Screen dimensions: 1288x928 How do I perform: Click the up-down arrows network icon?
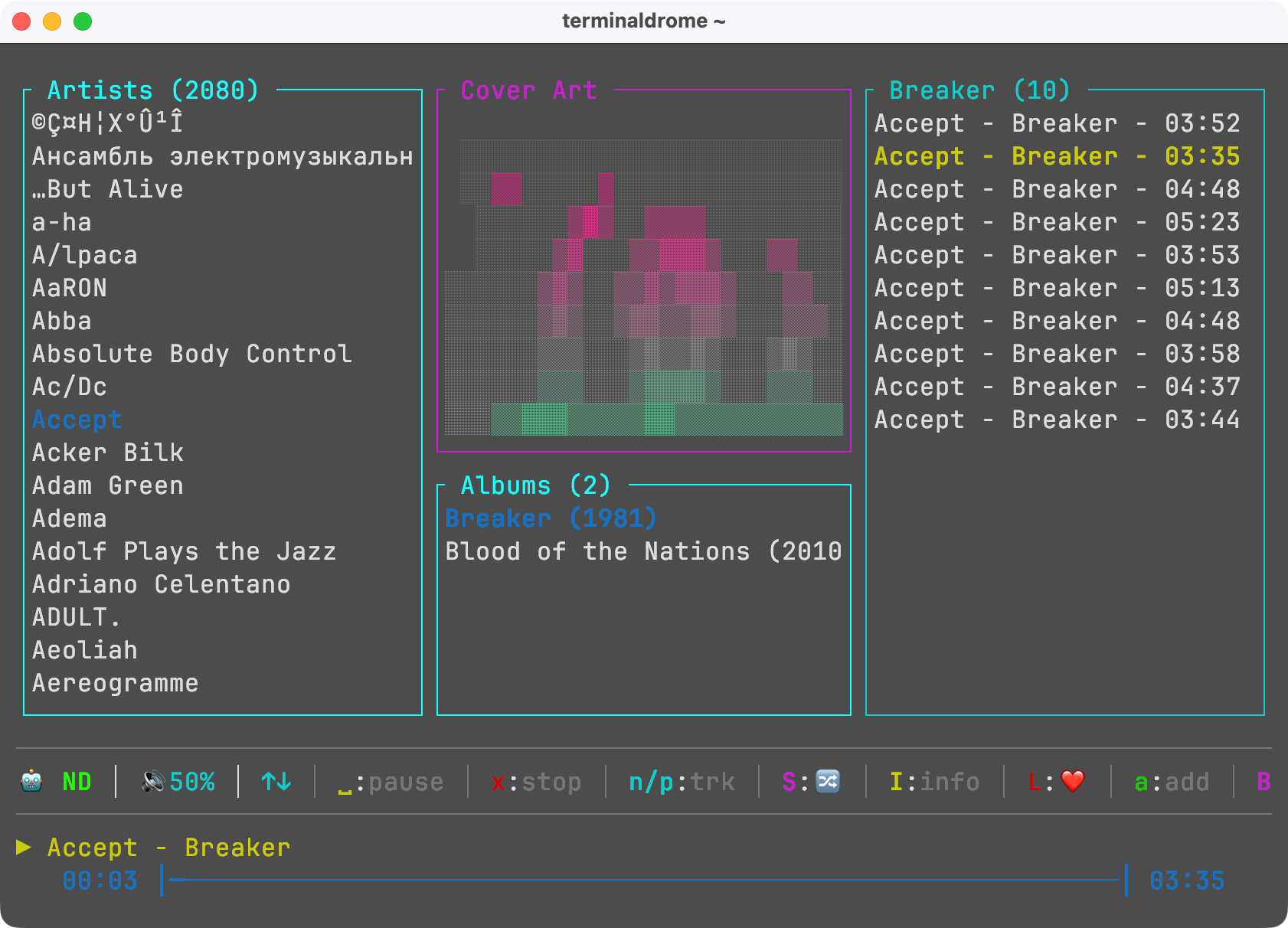coord(276,782)
